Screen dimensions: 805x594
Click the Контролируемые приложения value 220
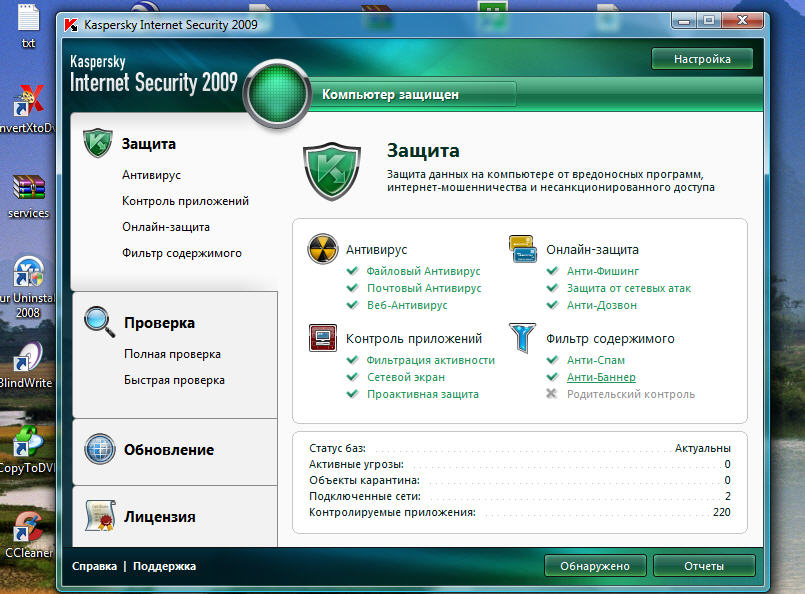(721, 512)
